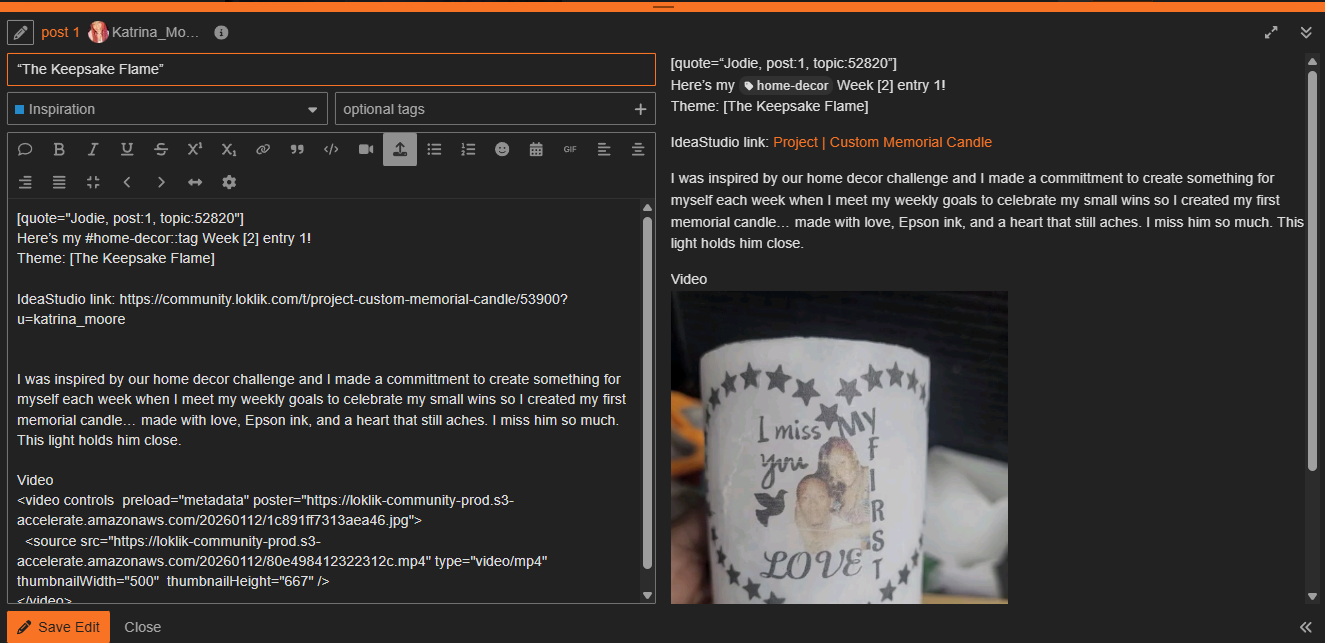
Task: Open the editor options gear
Action: point(229,182)
